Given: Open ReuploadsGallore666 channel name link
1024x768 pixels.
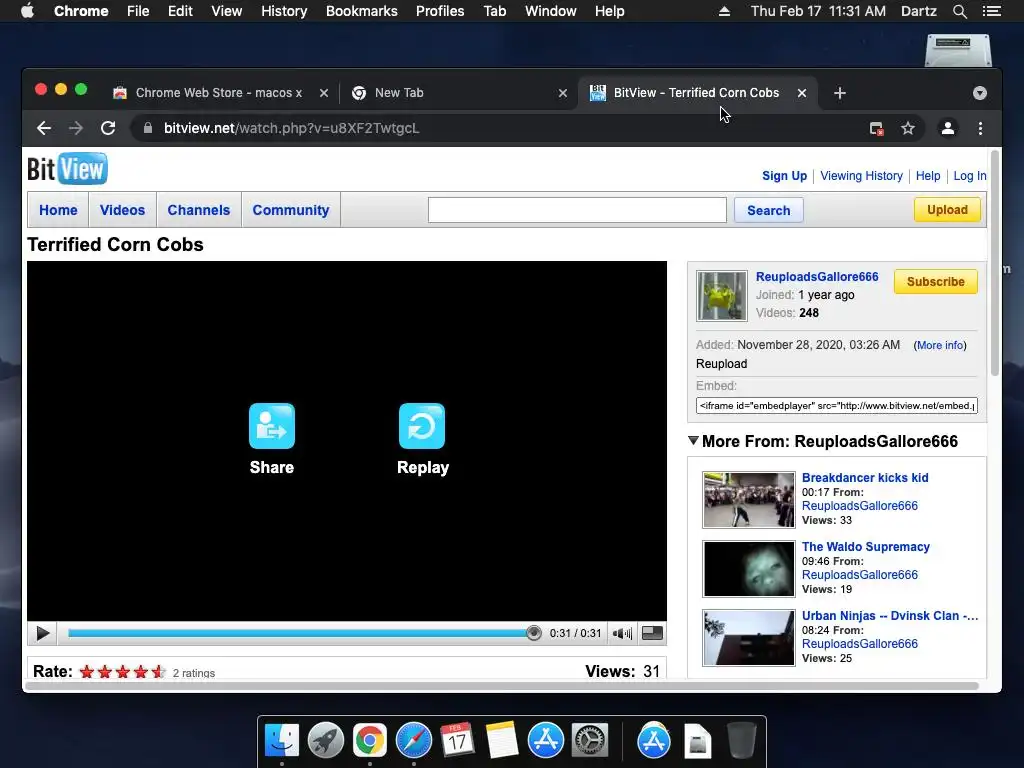Looking at the screenshot, I should tap(817, 277).
